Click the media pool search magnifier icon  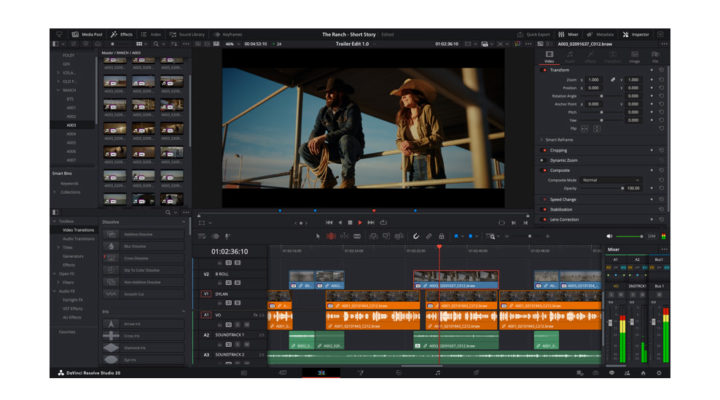coord(156,44)
